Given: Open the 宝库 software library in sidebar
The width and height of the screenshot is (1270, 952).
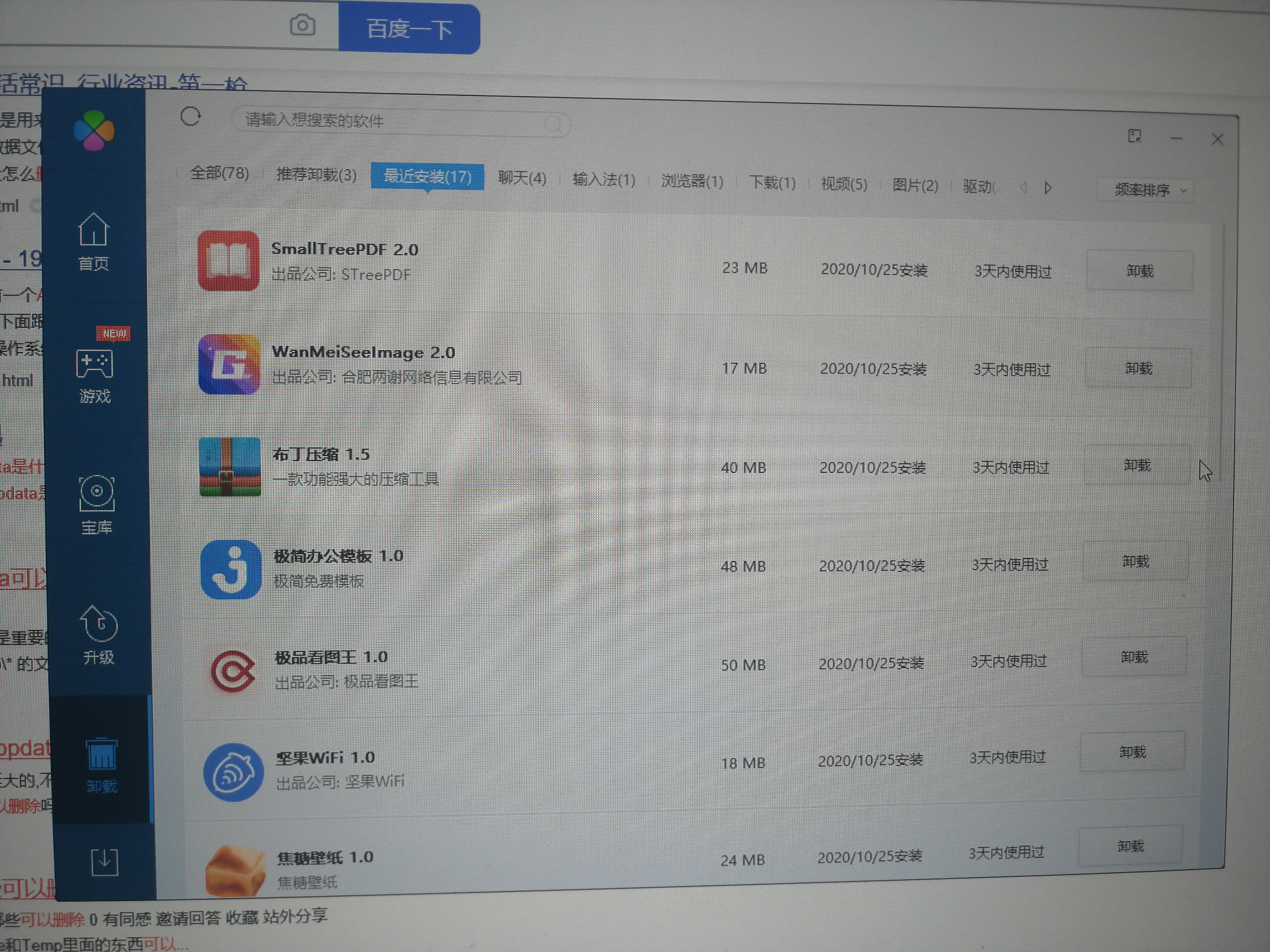Looking at the screenshot, I should point(97,505).
